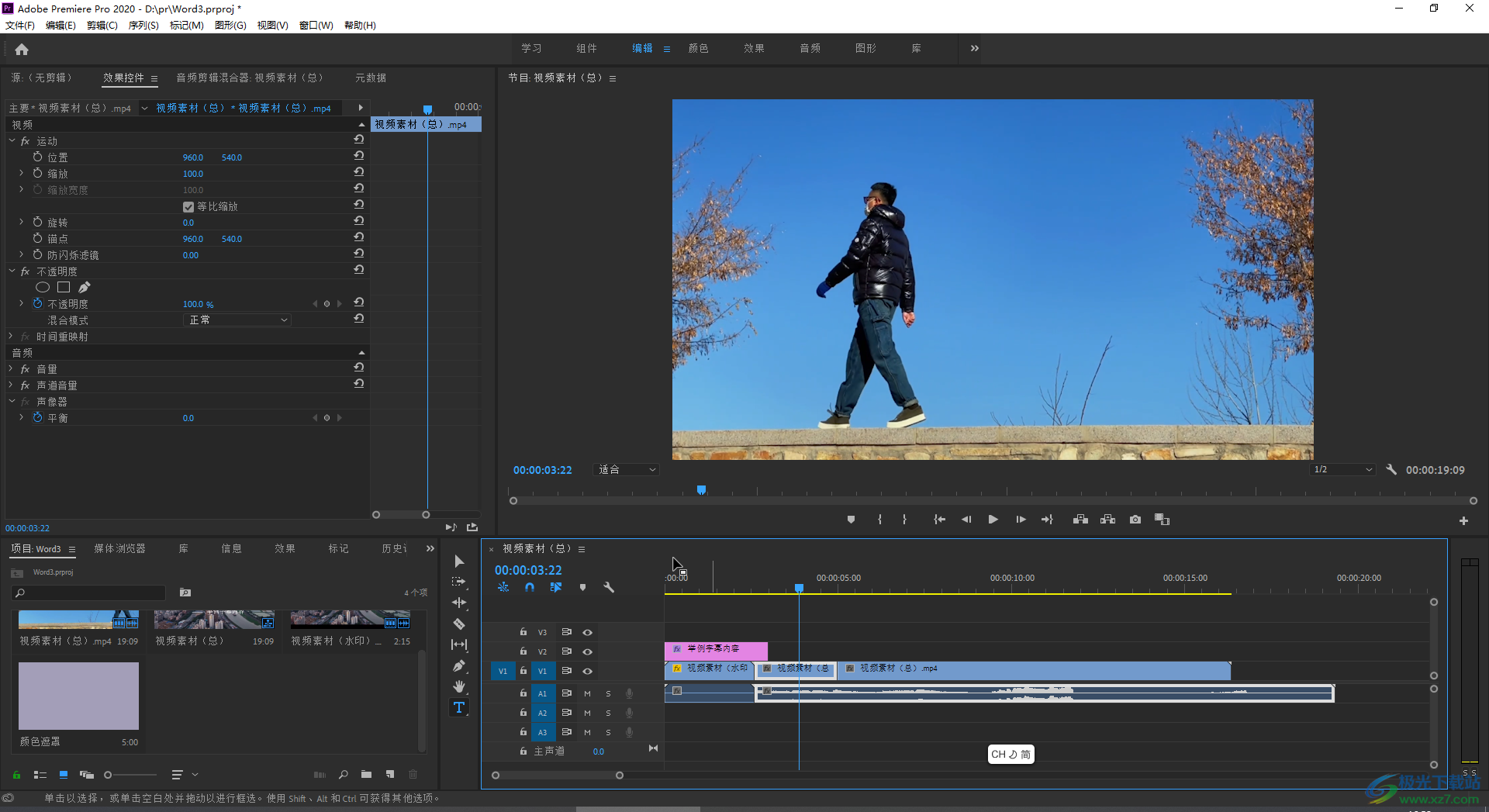The height and width of the screenshot is (812, 1489).
Task: Expand Volume 音量 effect
Action: pyautogui.click(x=12, y=369)
